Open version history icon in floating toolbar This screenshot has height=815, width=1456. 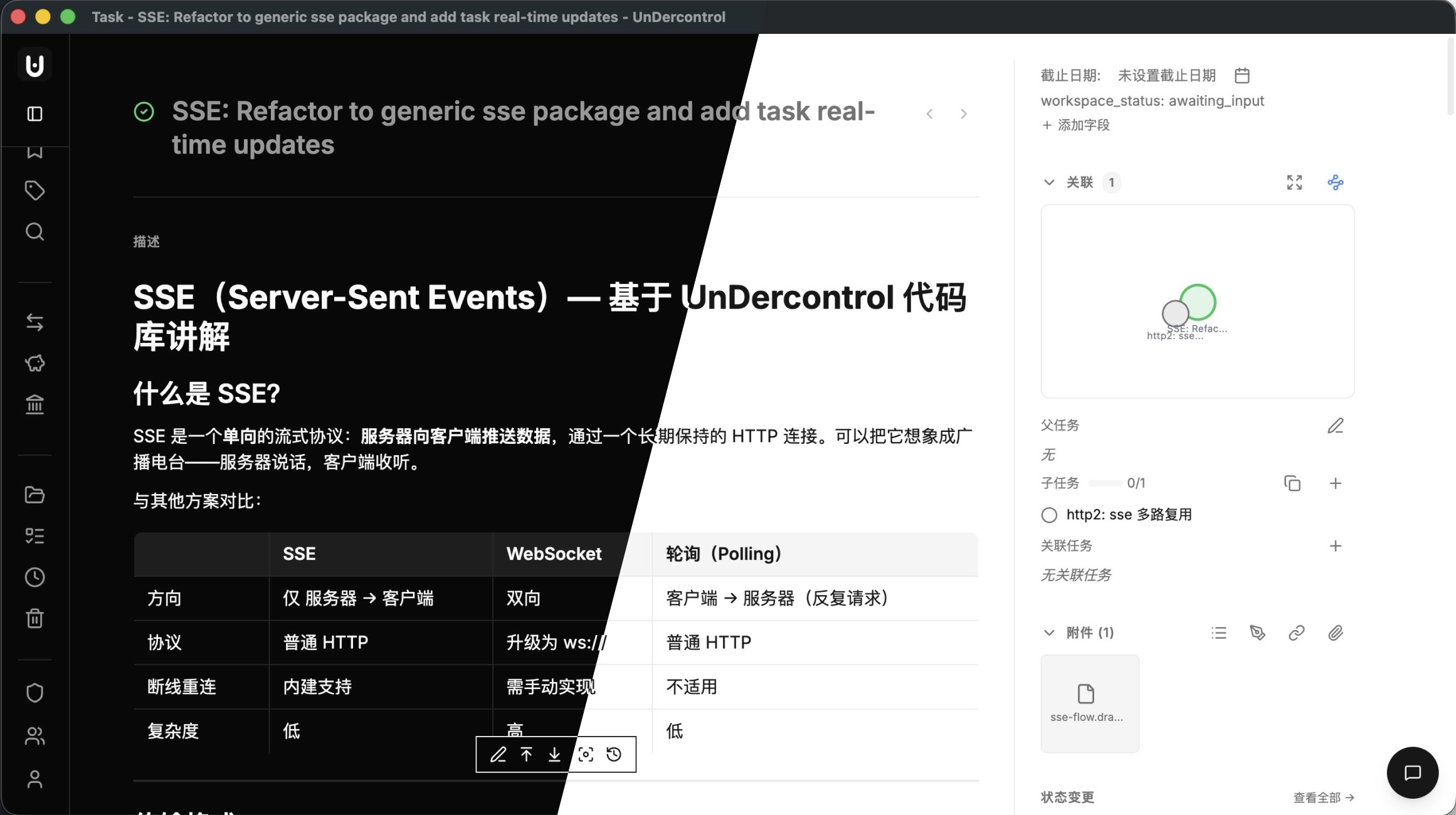tap(614, 754)
